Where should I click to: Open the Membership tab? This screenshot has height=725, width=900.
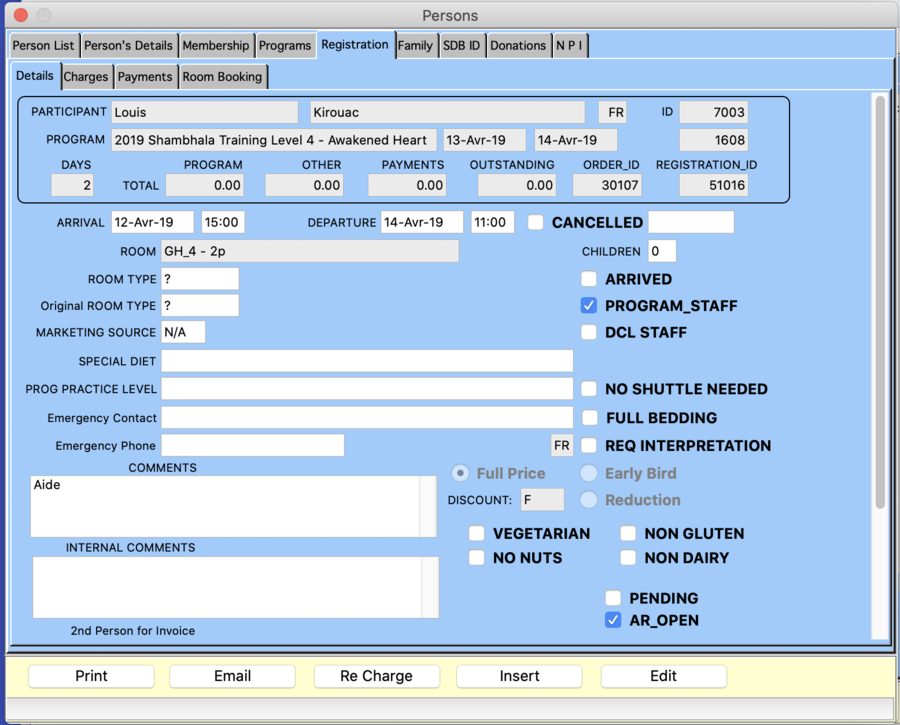(x=215, y=45)
